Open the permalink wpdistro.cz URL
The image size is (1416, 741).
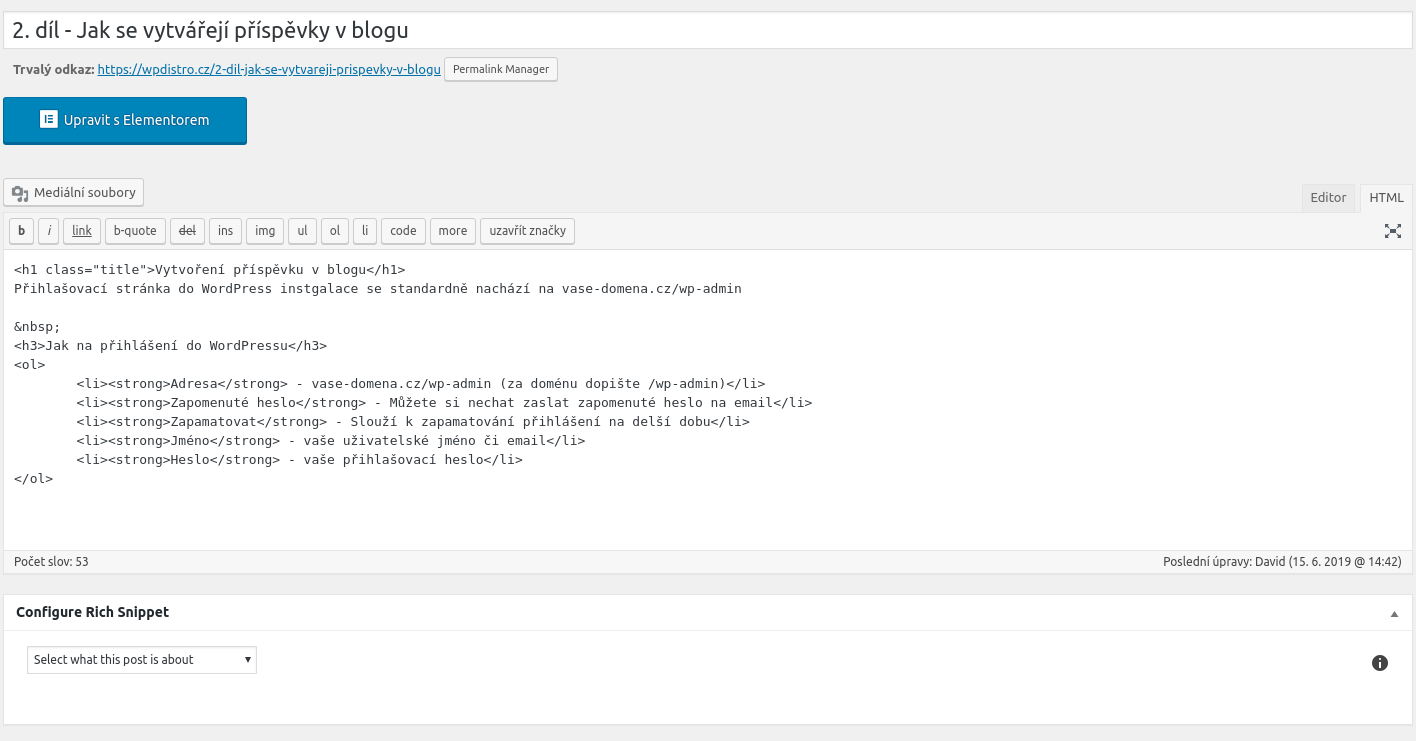tap(269, 70)
